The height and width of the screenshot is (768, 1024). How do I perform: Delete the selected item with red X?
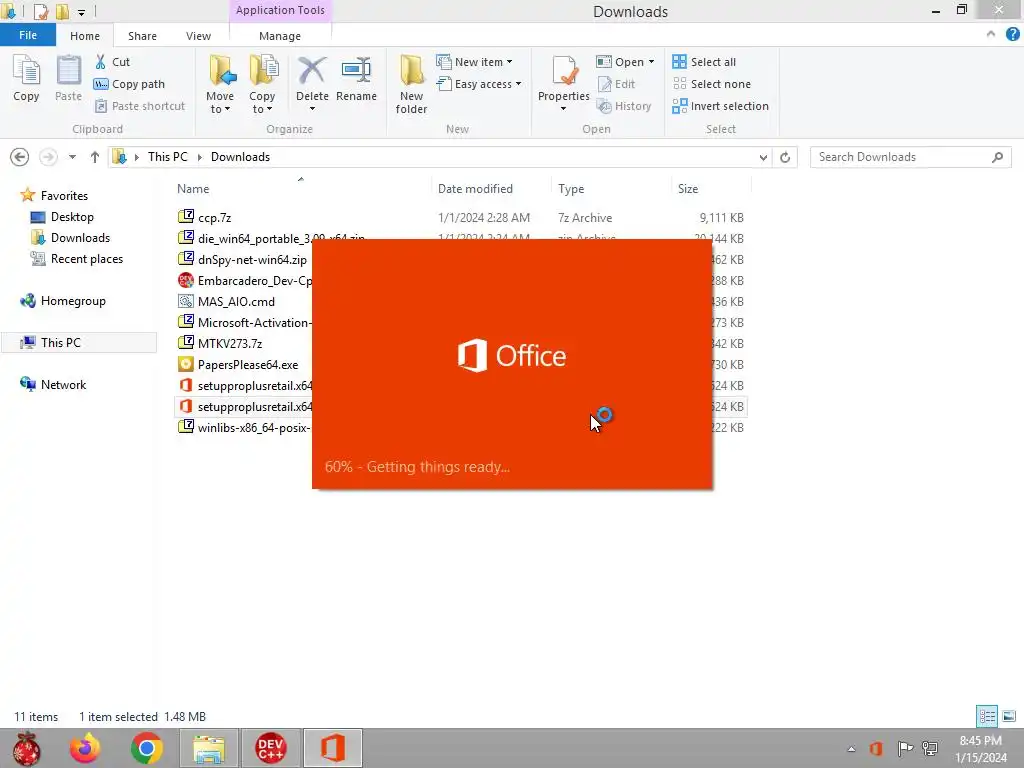click(x=312, y=83)
